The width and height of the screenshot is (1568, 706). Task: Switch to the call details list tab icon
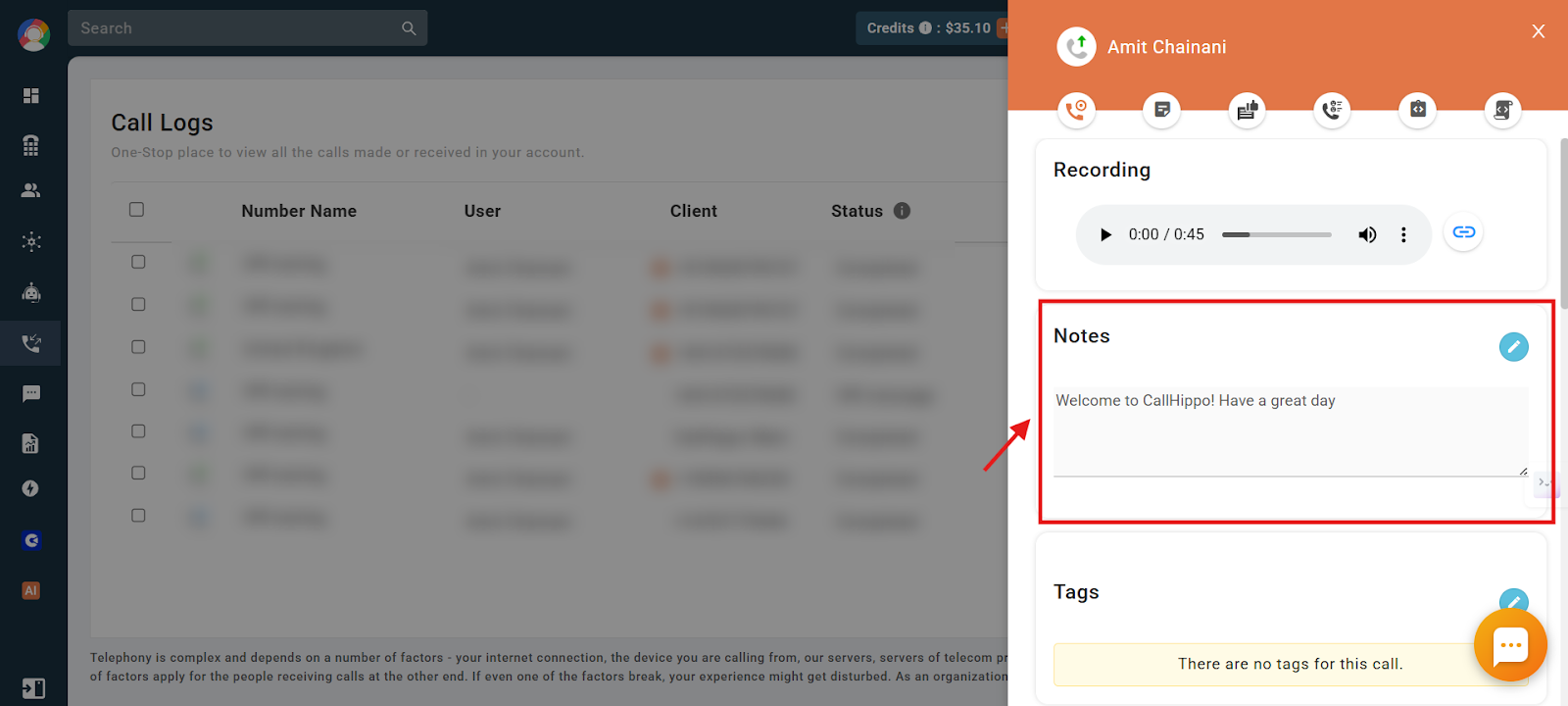click(1332, 110)
